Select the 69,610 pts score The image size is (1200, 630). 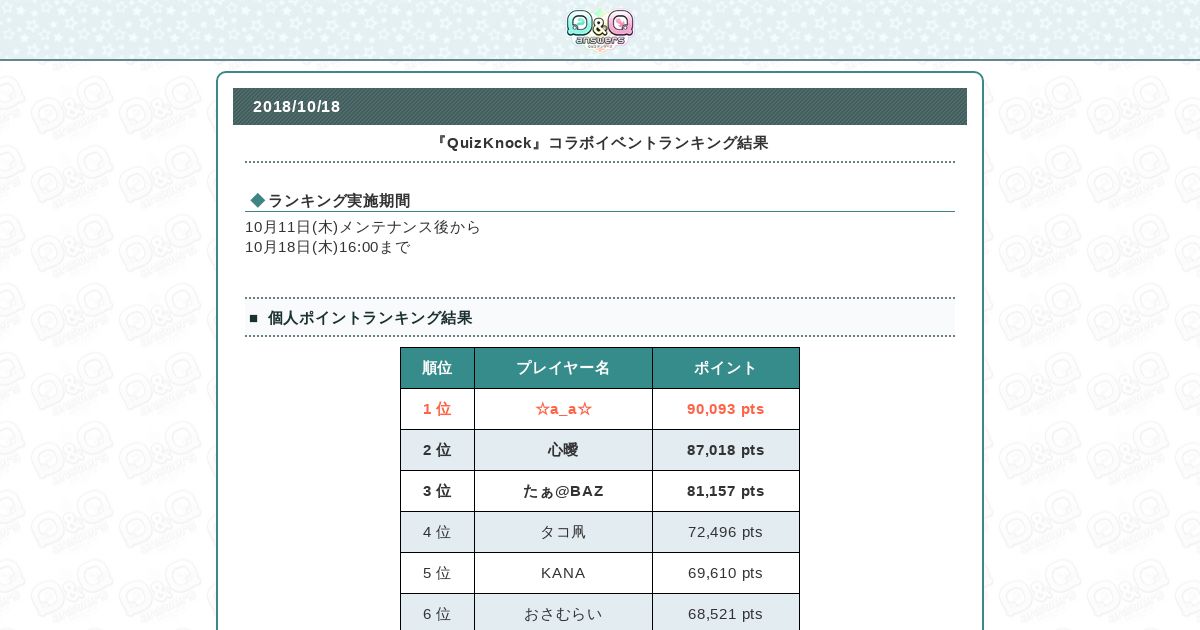coord(726,573)
